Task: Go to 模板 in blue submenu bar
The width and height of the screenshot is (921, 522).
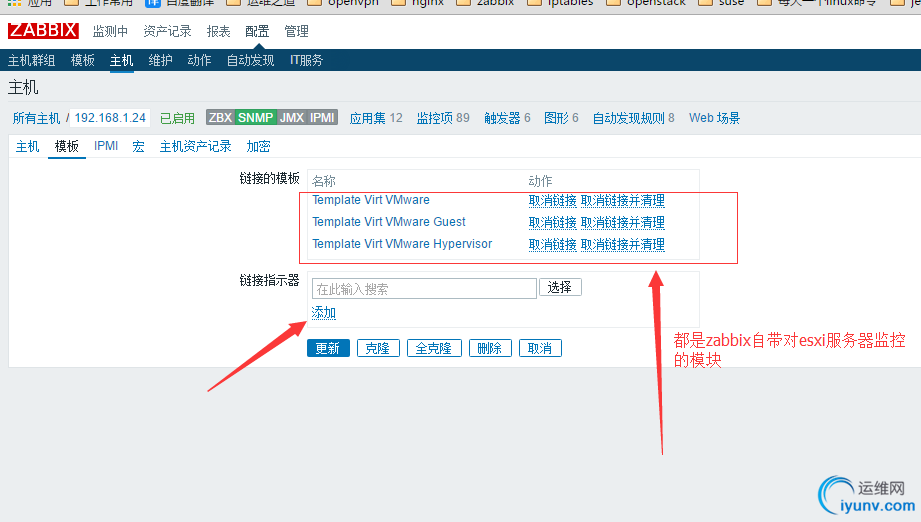Action: [x=83, y=60]
